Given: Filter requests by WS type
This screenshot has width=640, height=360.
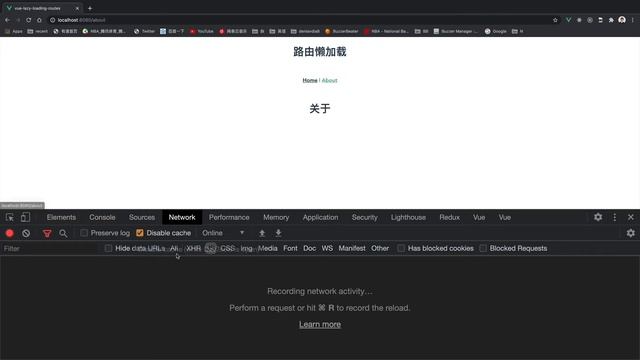Looking at the screenshot, I should (x=327, y=248).
